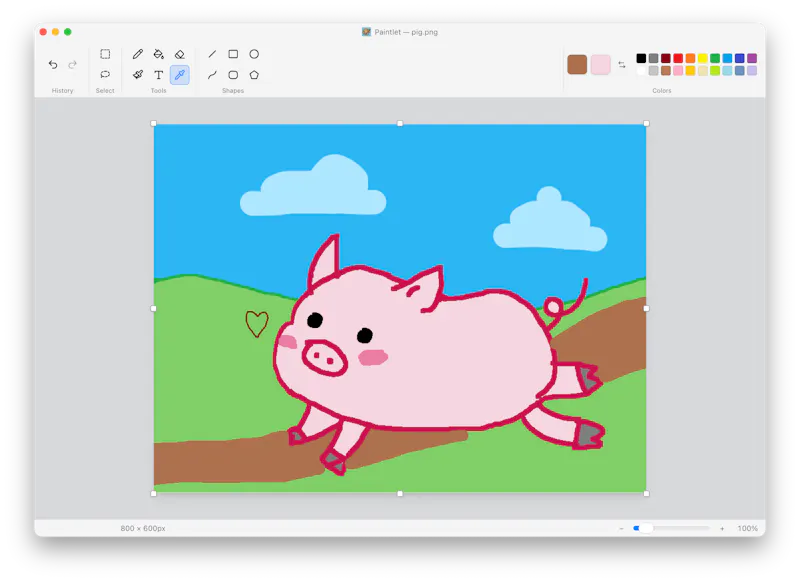Select the Brush tool
The image size is (800, 582).
tap(138, 75)
